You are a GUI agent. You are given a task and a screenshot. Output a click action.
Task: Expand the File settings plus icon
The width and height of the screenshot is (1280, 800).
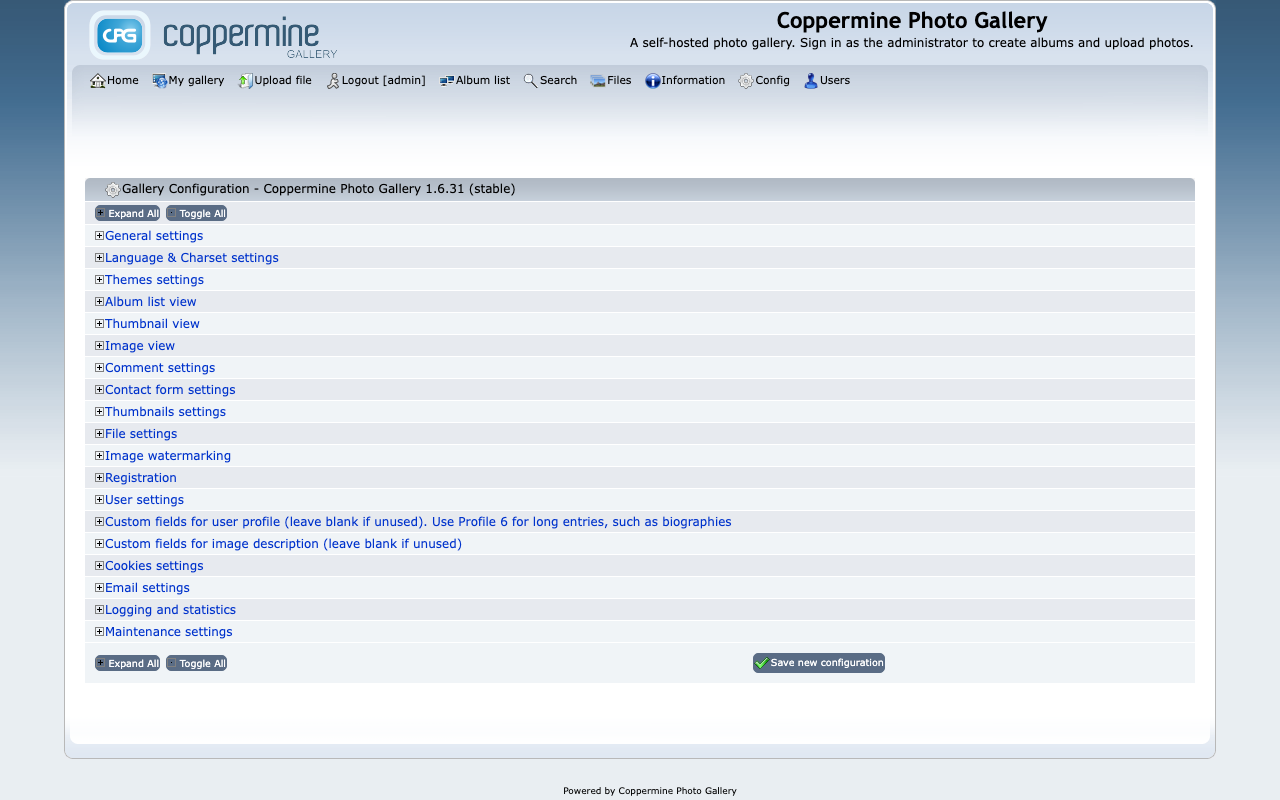tap(99, 434)
